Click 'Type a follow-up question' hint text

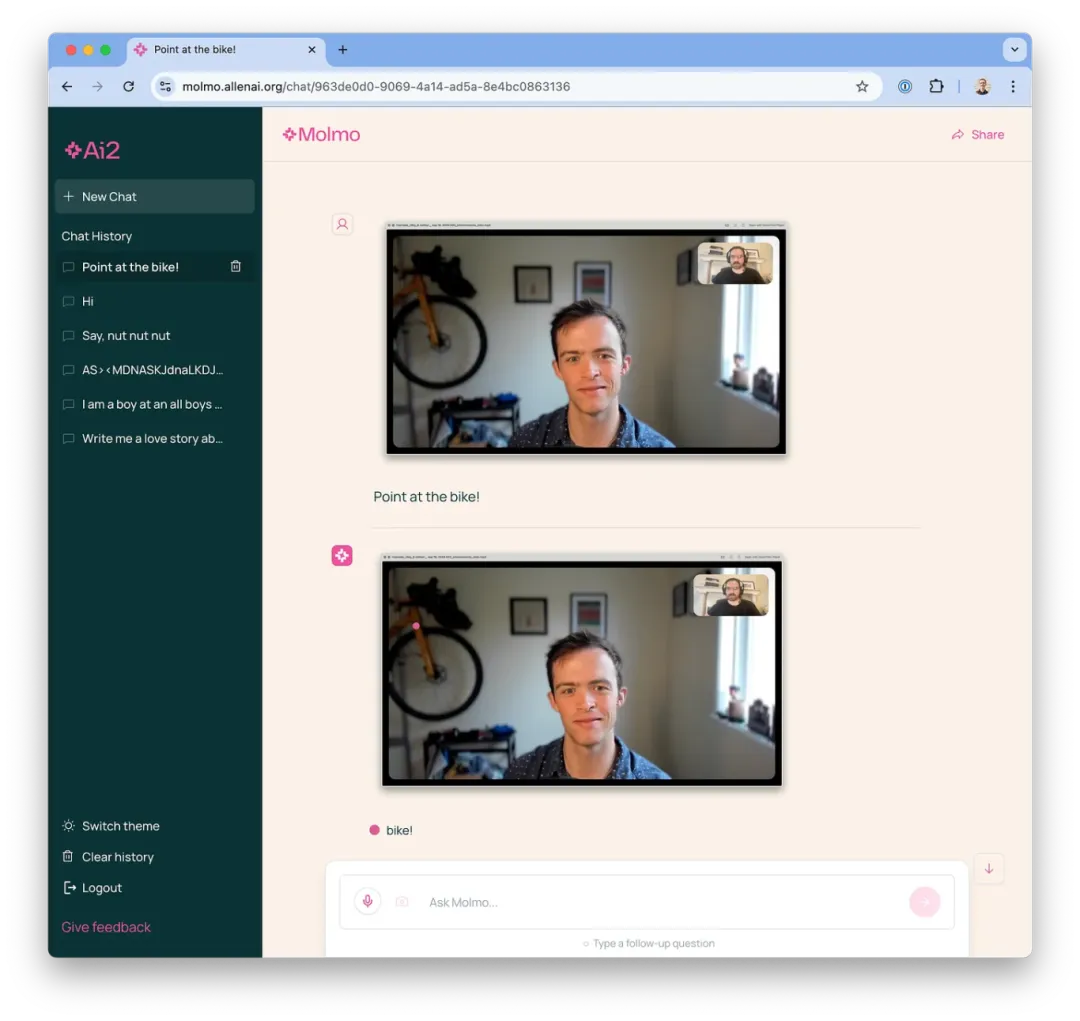pyautogui.click(x=654, y=944)
